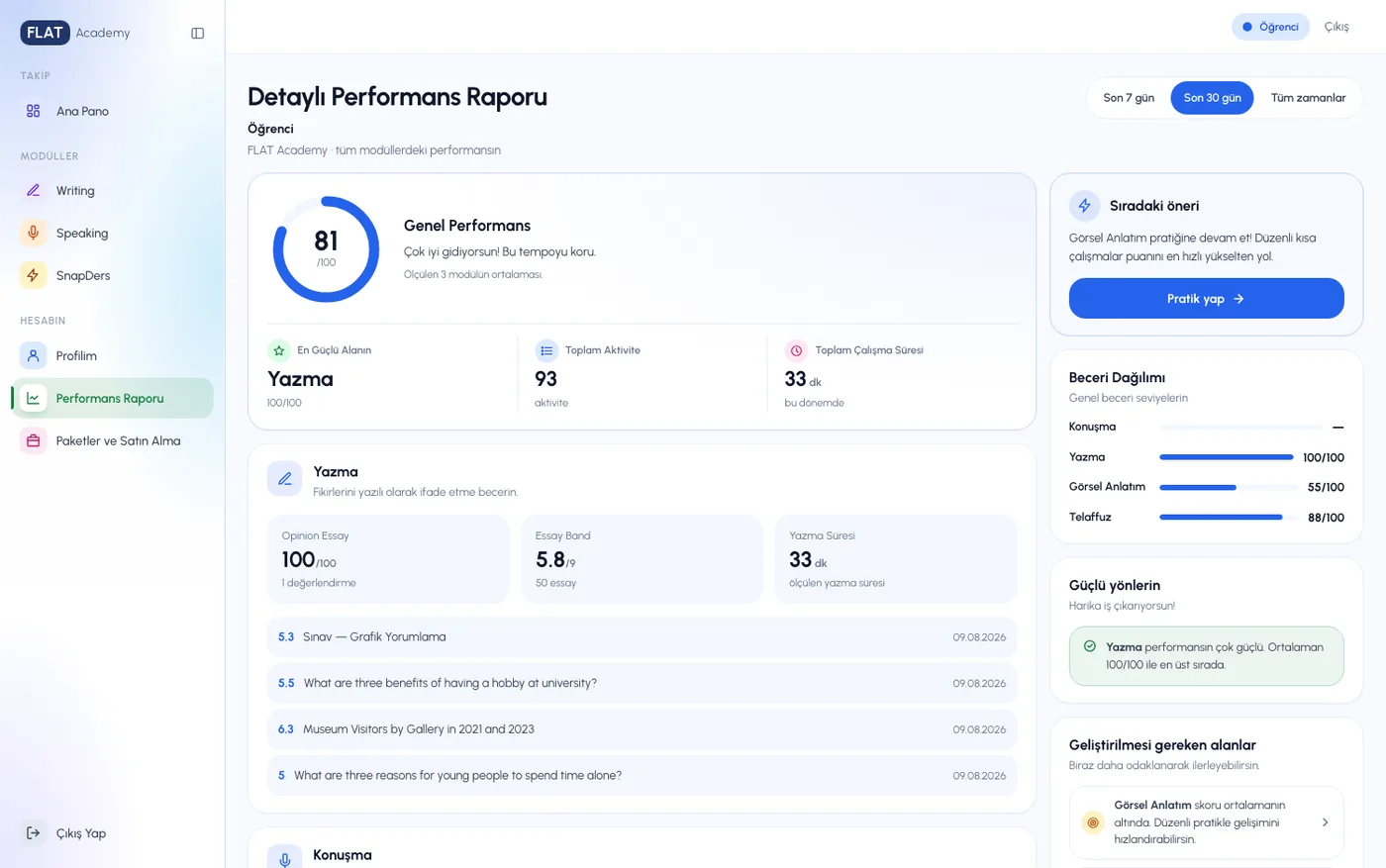Open essay about benefits of having a hobby
Screen dimensions: 1386x868
(642, 683)
